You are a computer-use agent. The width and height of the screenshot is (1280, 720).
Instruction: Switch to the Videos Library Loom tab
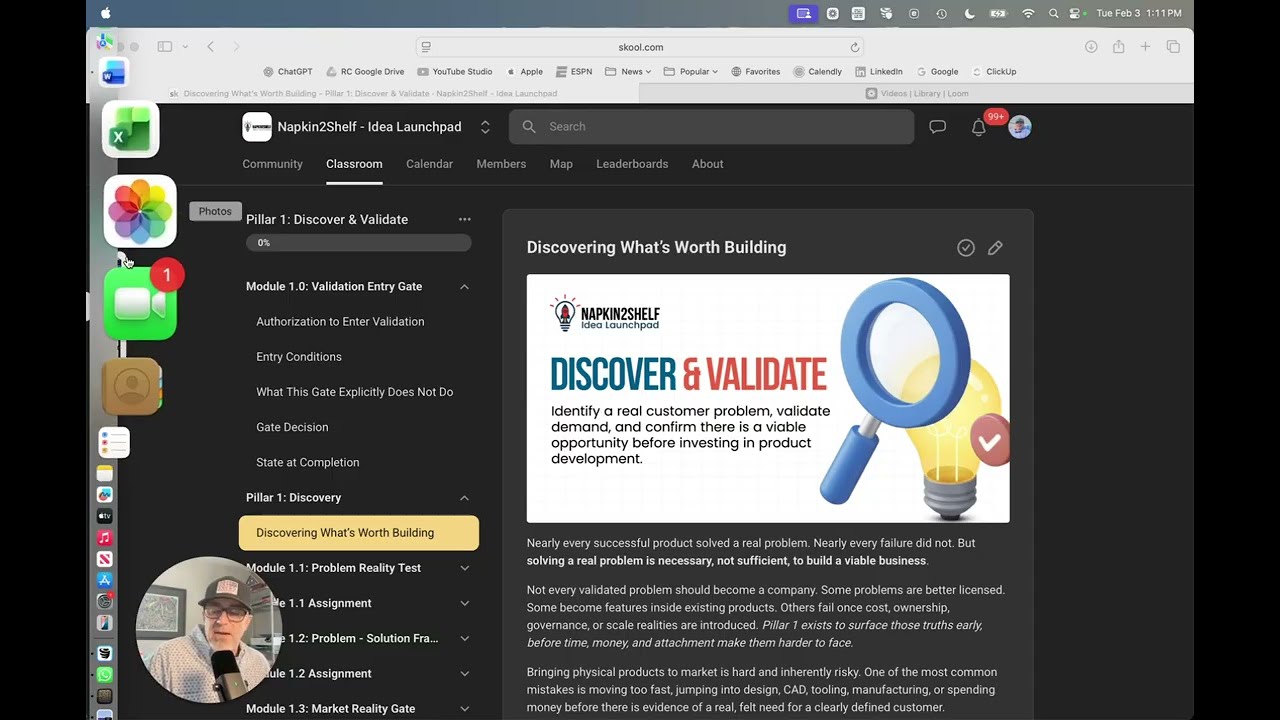tap(916, 93)
